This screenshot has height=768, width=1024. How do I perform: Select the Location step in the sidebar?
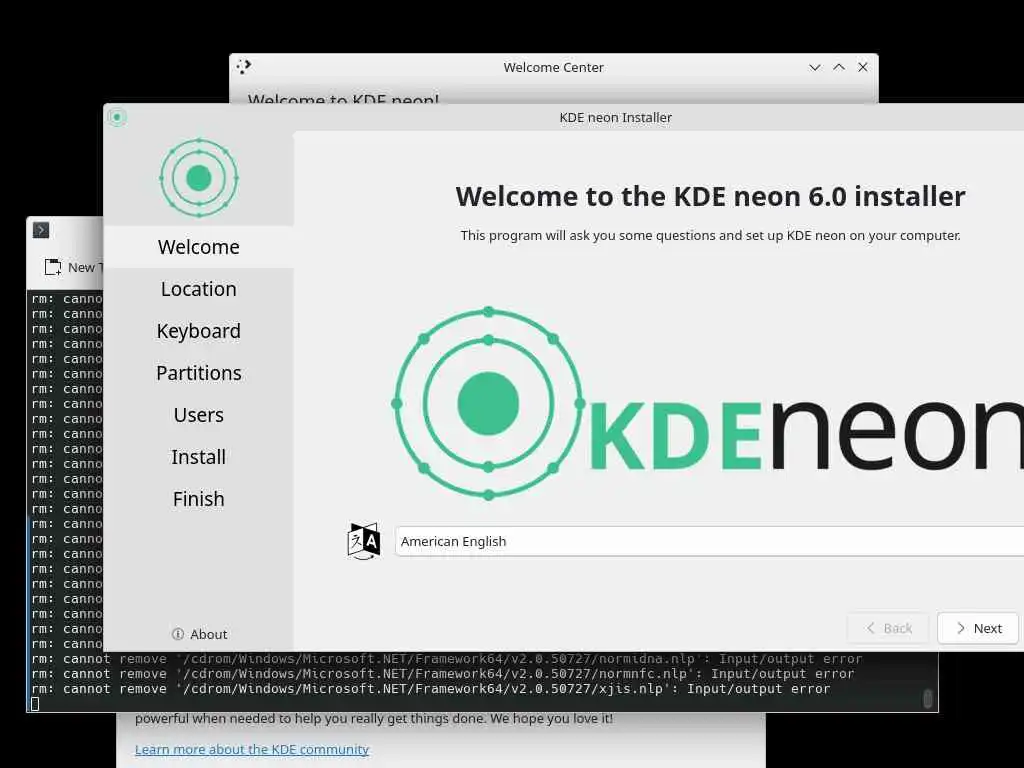pos(199,289)
